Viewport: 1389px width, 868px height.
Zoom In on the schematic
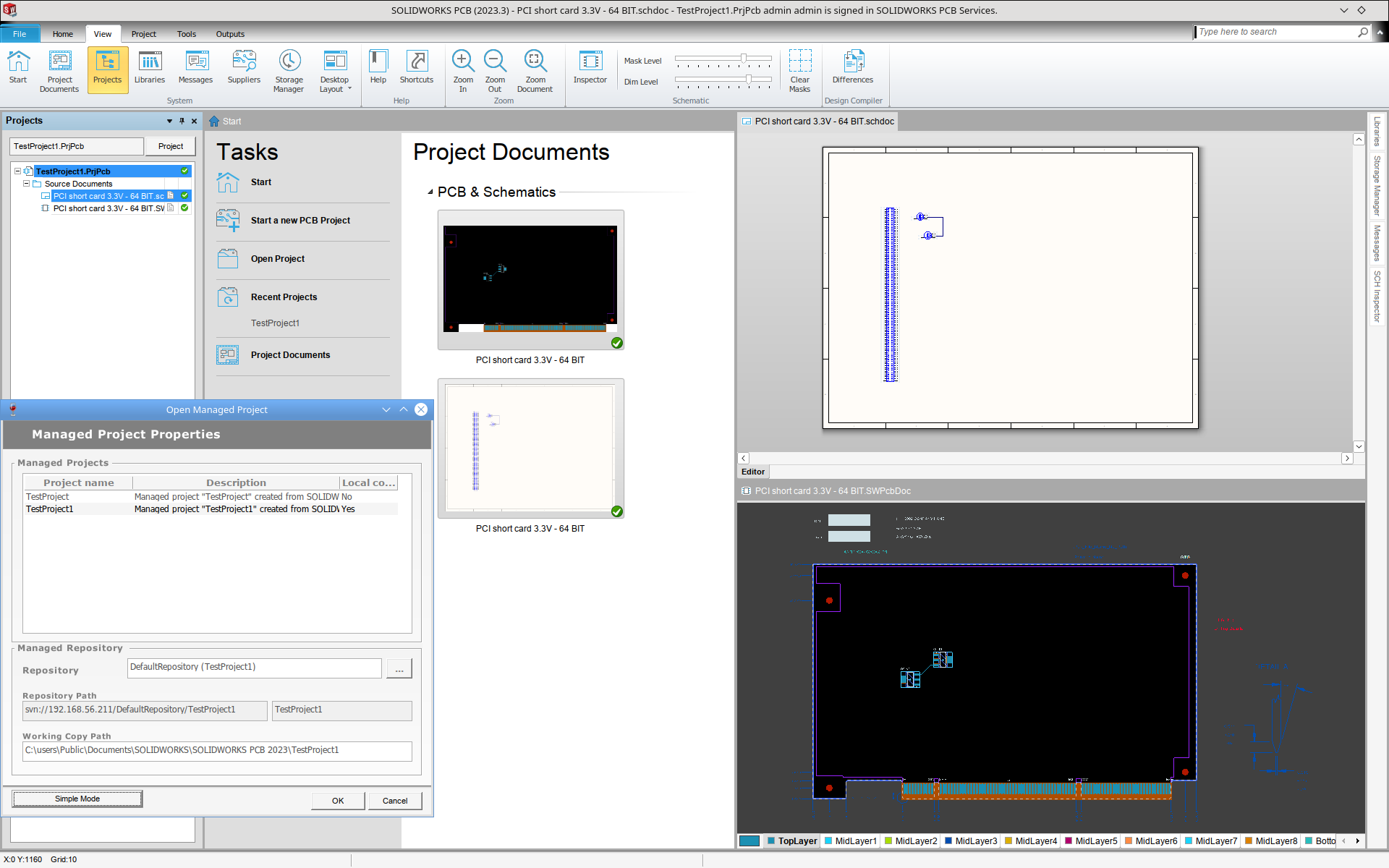(x=462, y=69)
